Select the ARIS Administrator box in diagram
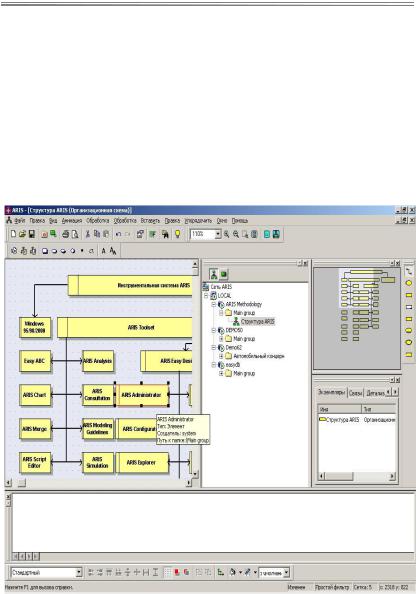416x594 pixels. (x=141, y=395)
